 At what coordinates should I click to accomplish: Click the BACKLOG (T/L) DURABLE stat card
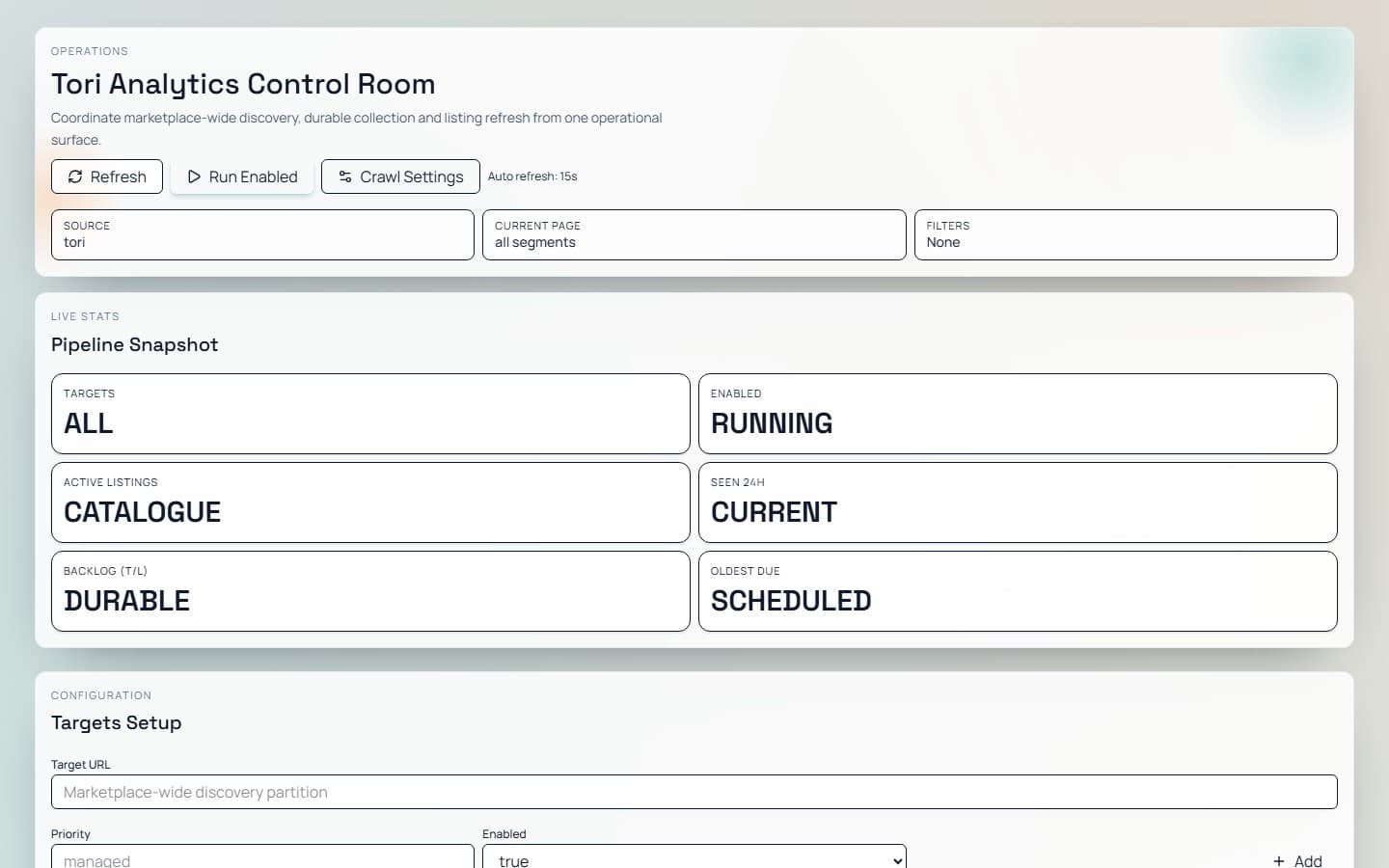point(370,591)
